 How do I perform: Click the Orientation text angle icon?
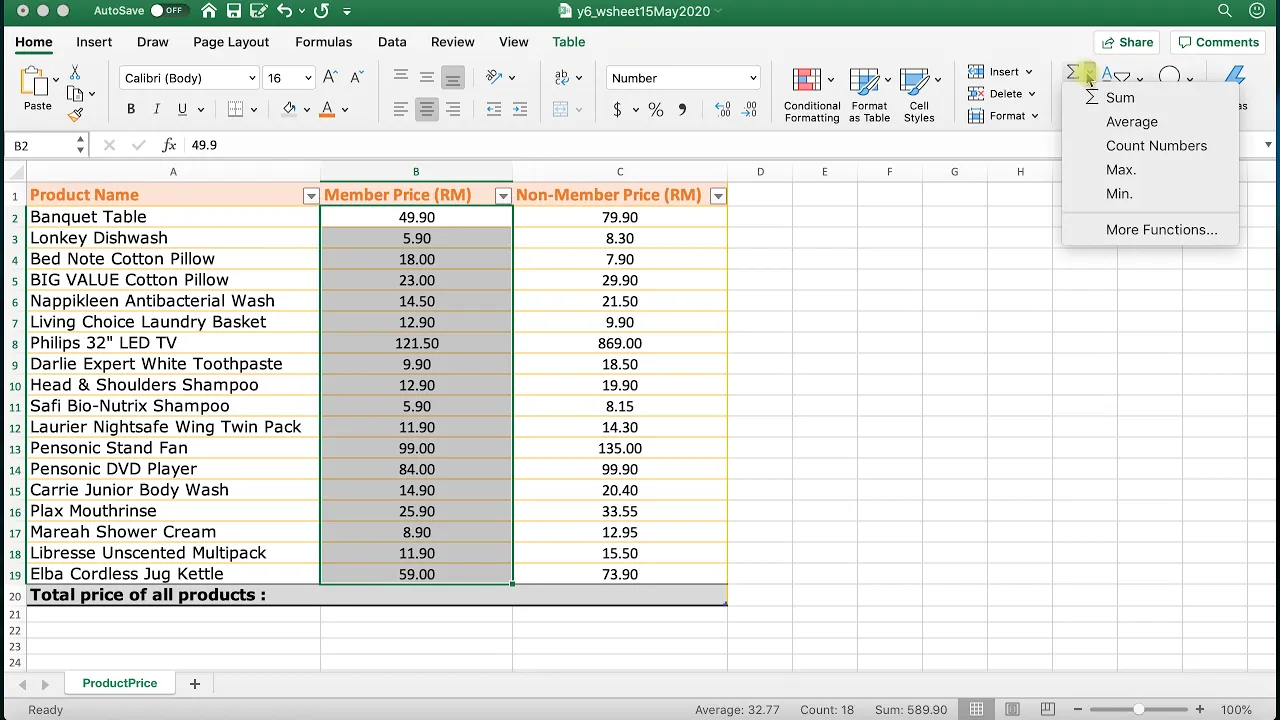pos(494,77)
